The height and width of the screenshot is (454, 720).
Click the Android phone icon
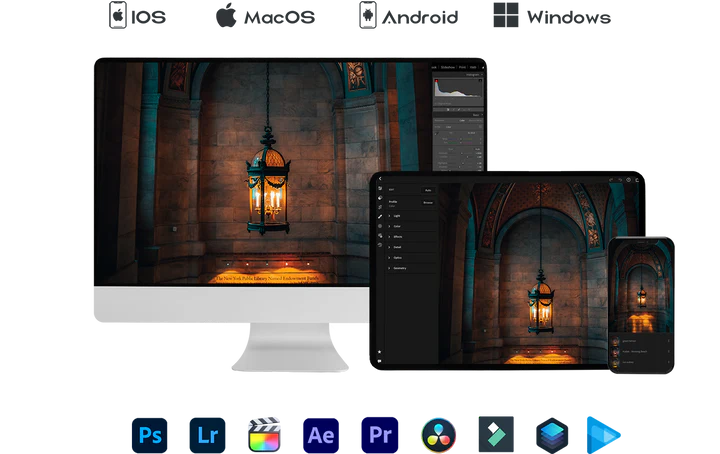367,15
